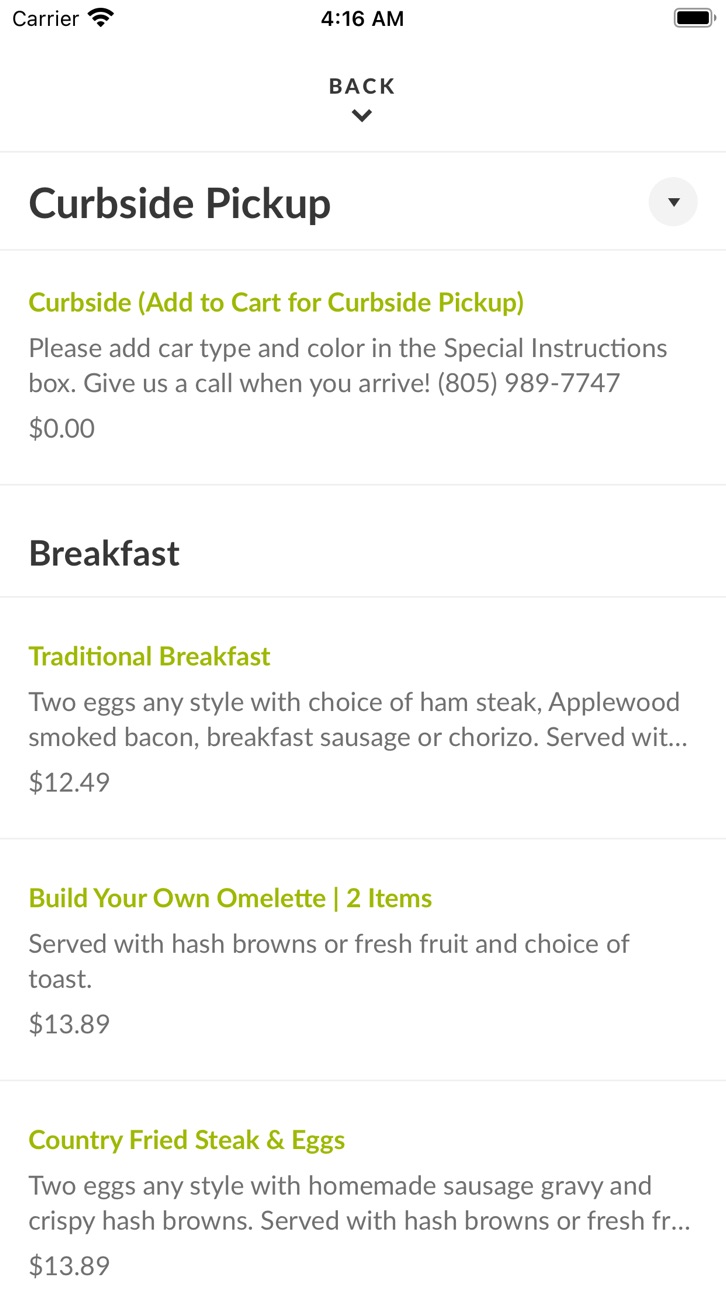Screen dimensions: 726x1290
Task: Select Curbside (Add to Cart for Curbside Pickup)
Action: (x=276, y=302)
